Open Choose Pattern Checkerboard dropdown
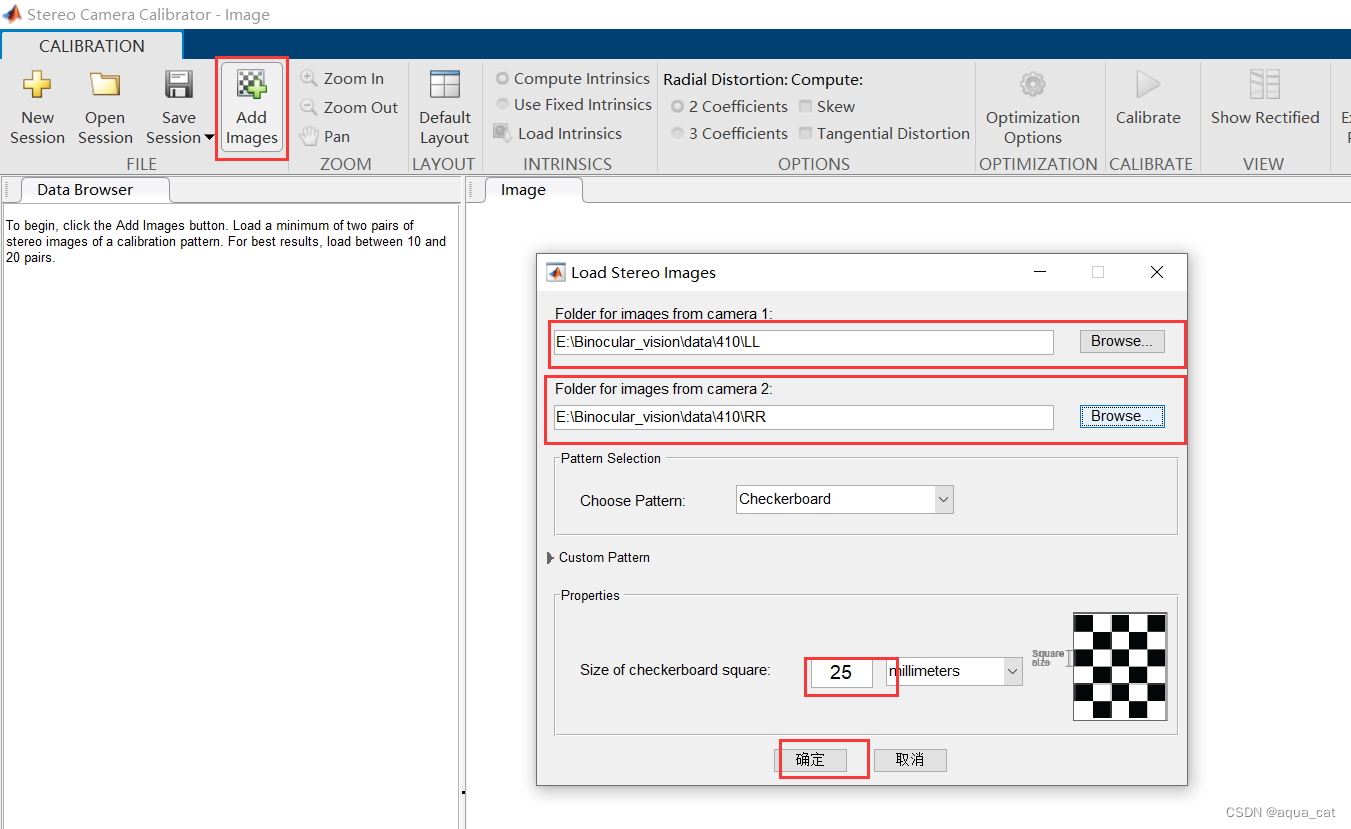Screen dimensions: 1351x829 tap(943, 499)
